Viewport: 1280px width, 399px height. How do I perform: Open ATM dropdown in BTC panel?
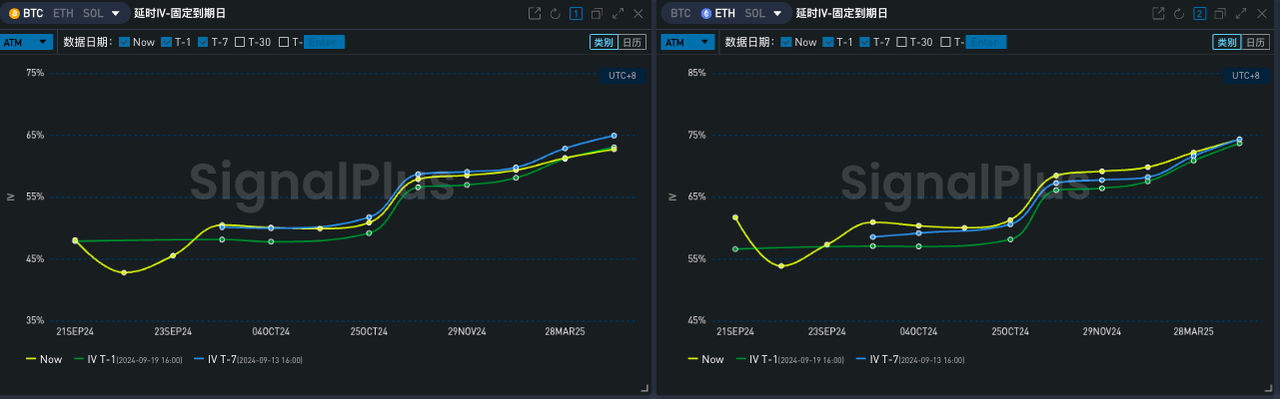coord(27,42)
